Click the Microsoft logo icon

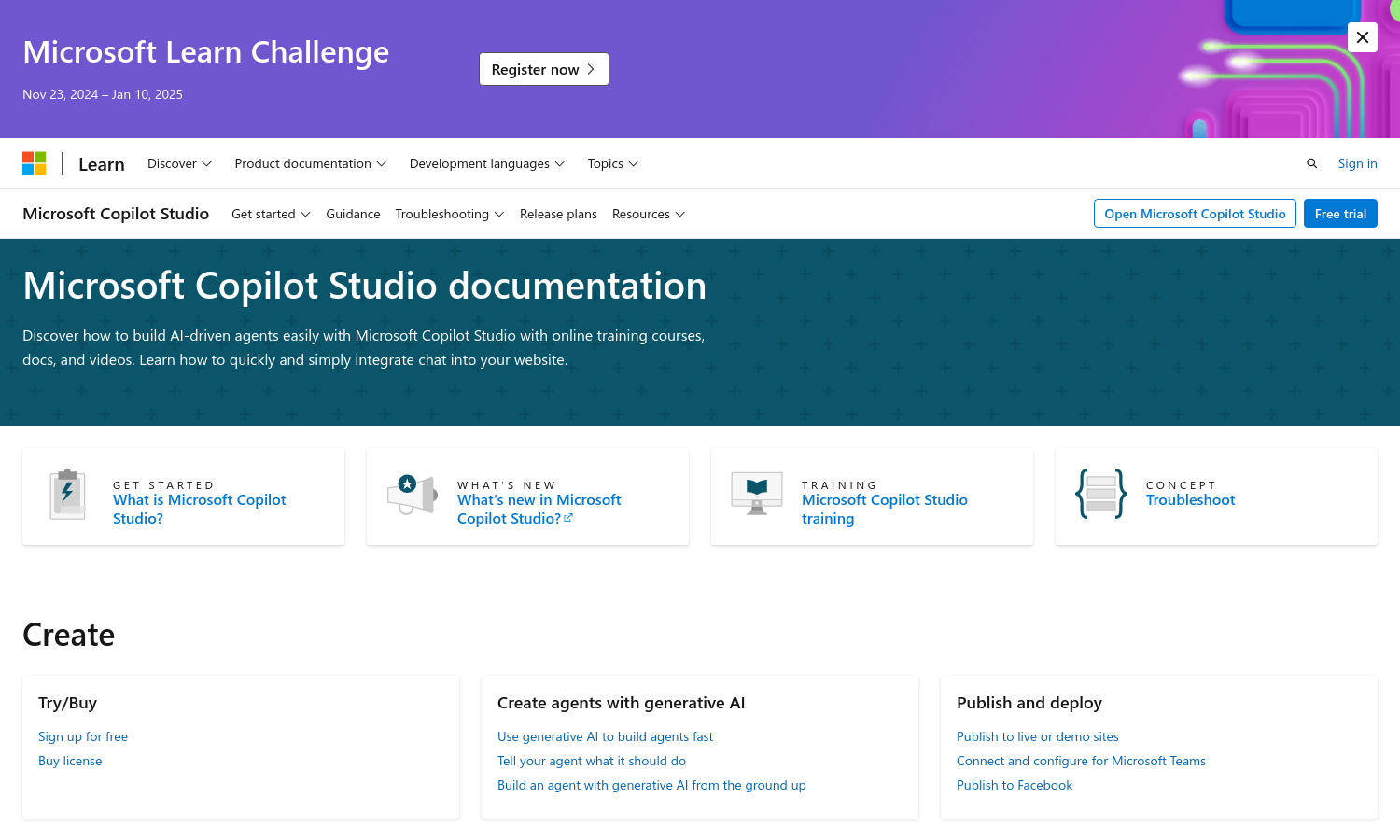pyautogui.click(x=35, y=163)
